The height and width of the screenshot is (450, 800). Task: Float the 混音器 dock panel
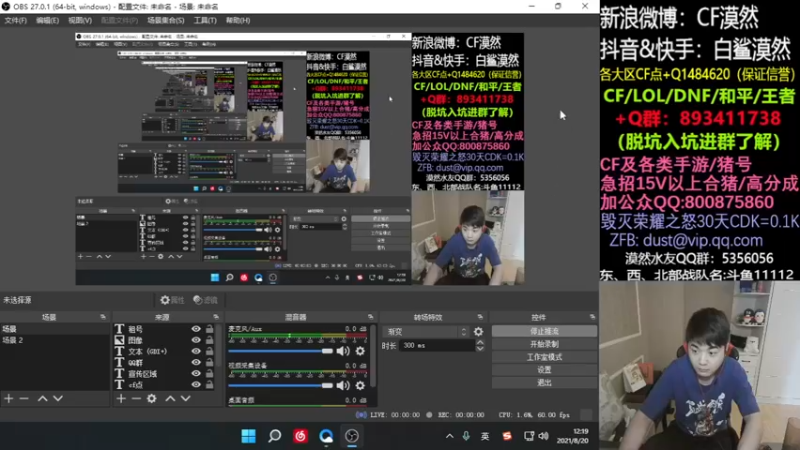(370, 317)
